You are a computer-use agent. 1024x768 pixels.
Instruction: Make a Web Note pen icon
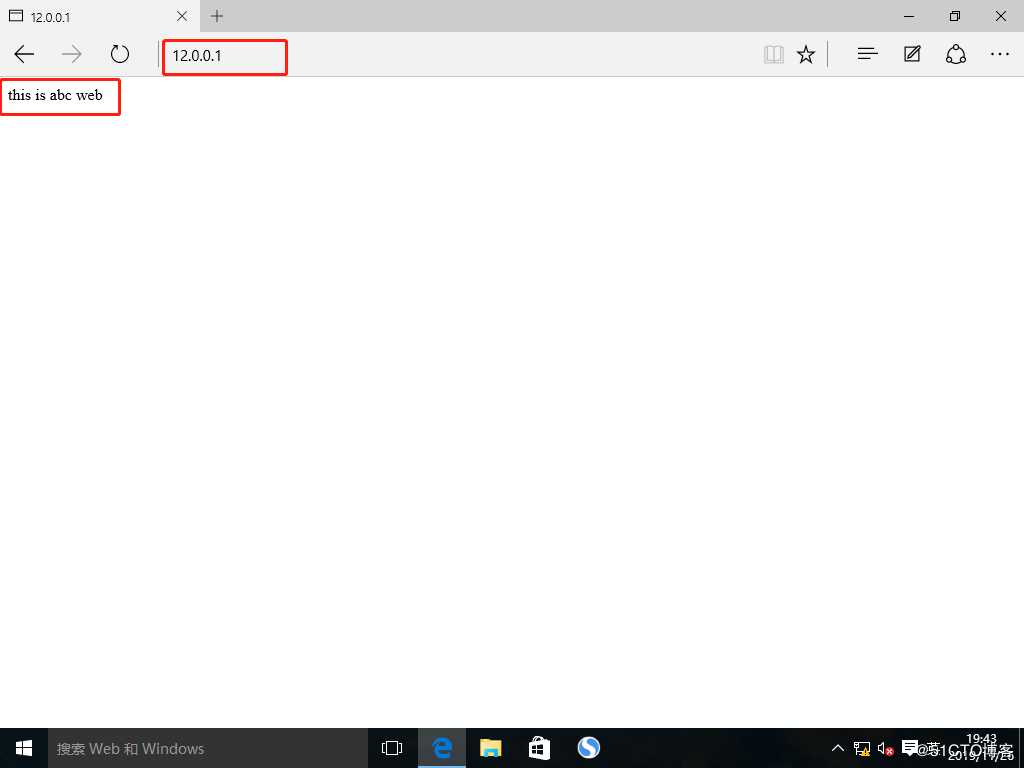912,54
